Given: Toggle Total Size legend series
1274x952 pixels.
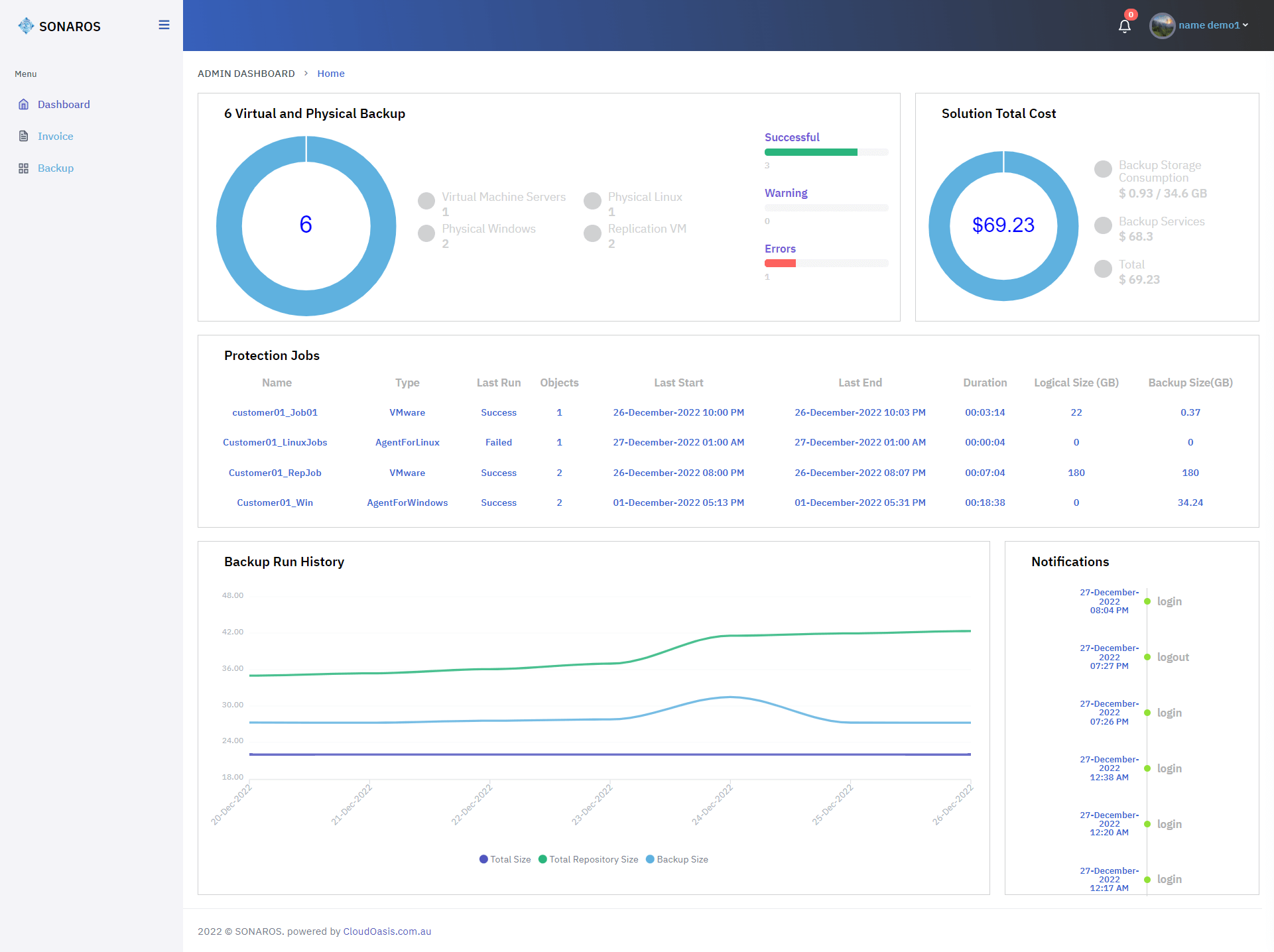Looking at the screenshot, I should click(x=505, y=859).
